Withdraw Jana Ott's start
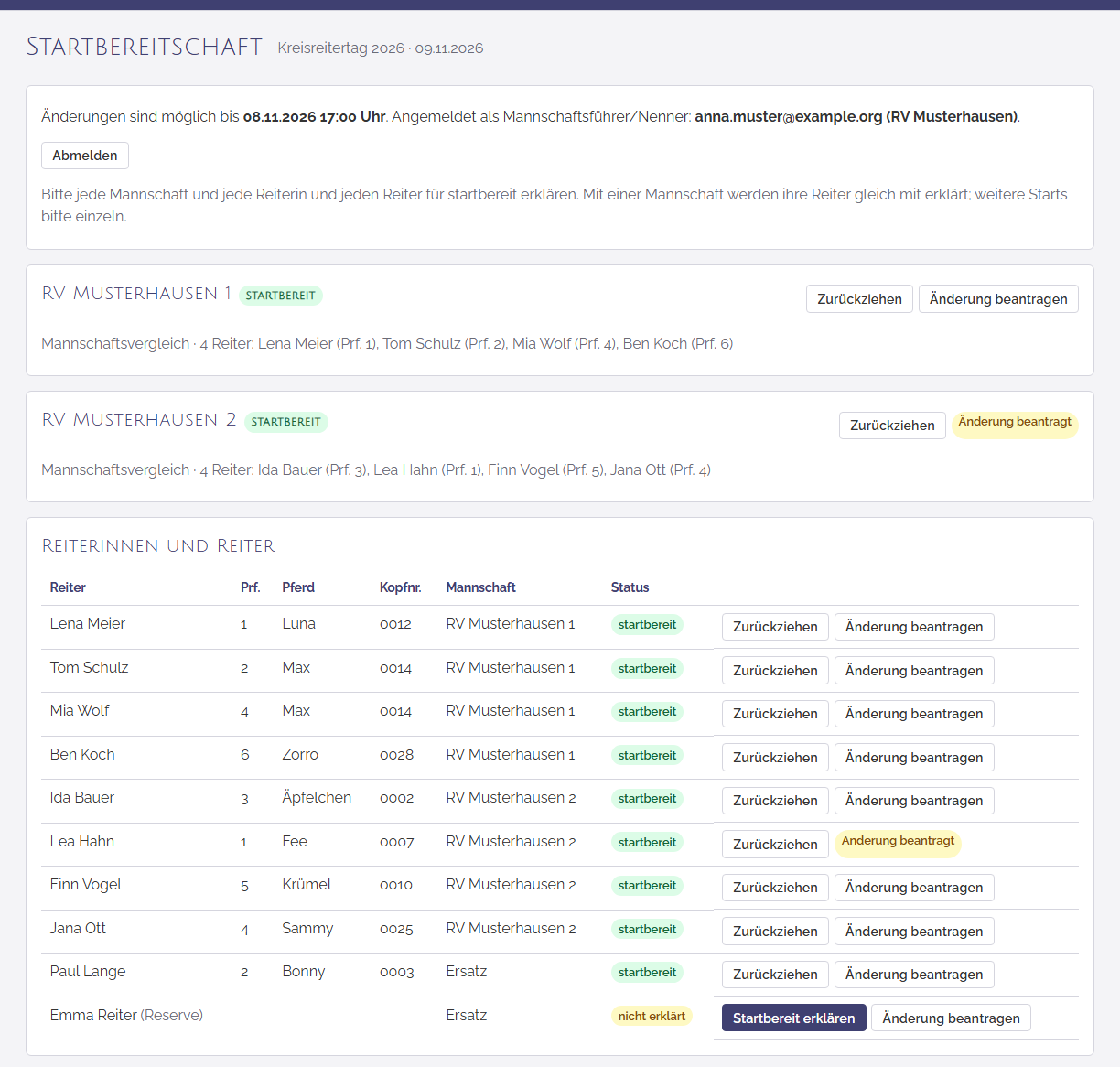The width and height of the screenshot is (1120, 1067). pos(775,932)
